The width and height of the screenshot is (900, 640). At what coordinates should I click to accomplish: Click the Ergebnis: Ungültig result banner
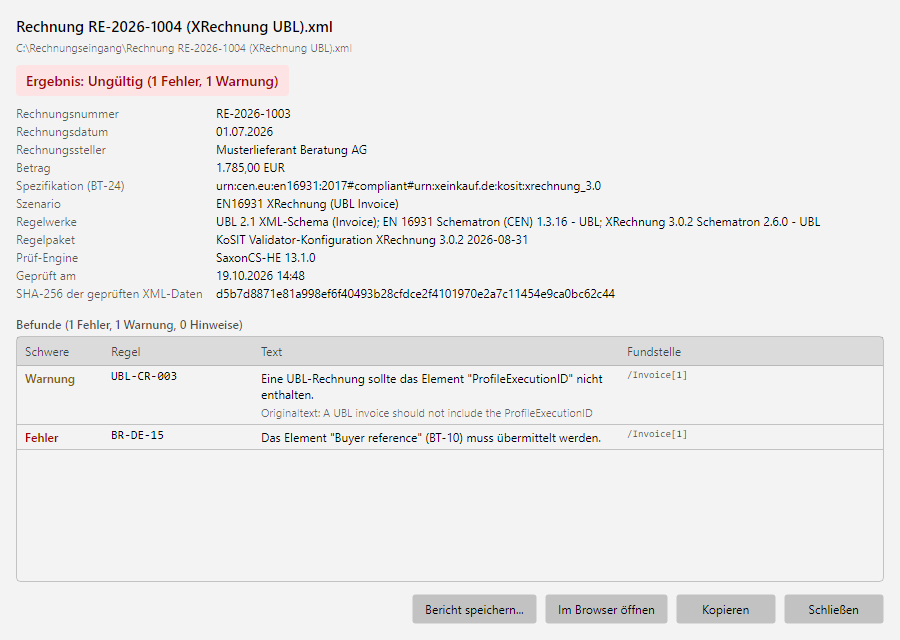pos(152,81)
